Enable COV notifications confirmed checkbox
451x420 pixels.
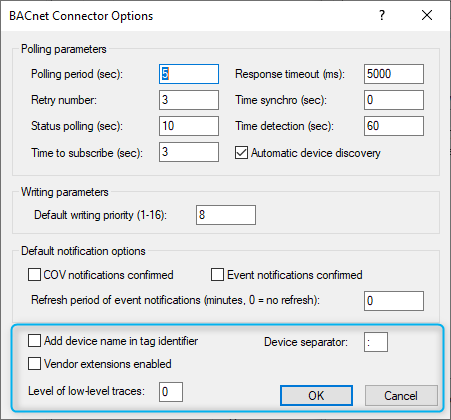coord(34,275)
